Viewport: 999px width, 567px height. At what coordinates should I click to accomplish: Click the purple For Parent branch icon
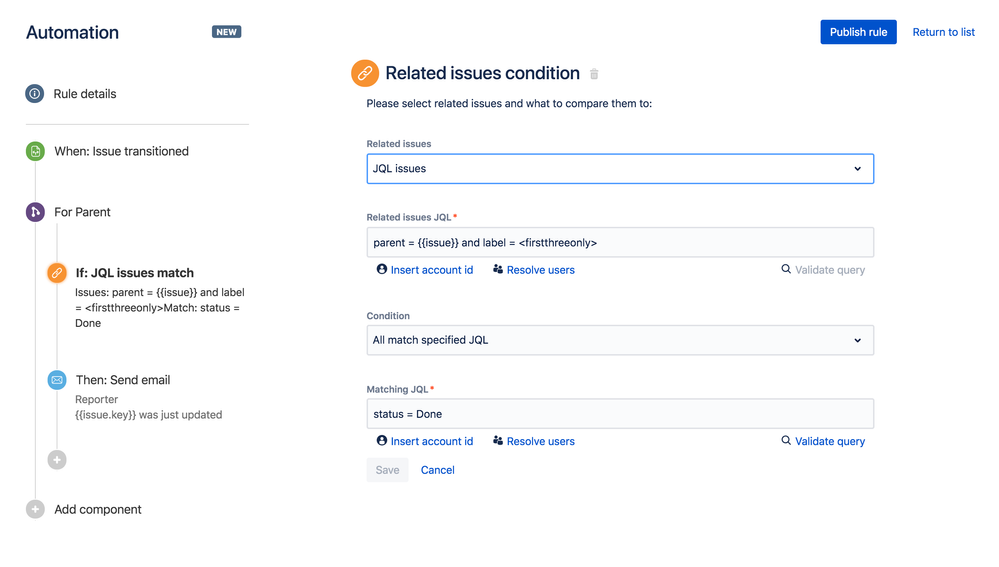(x=35, y=212)
